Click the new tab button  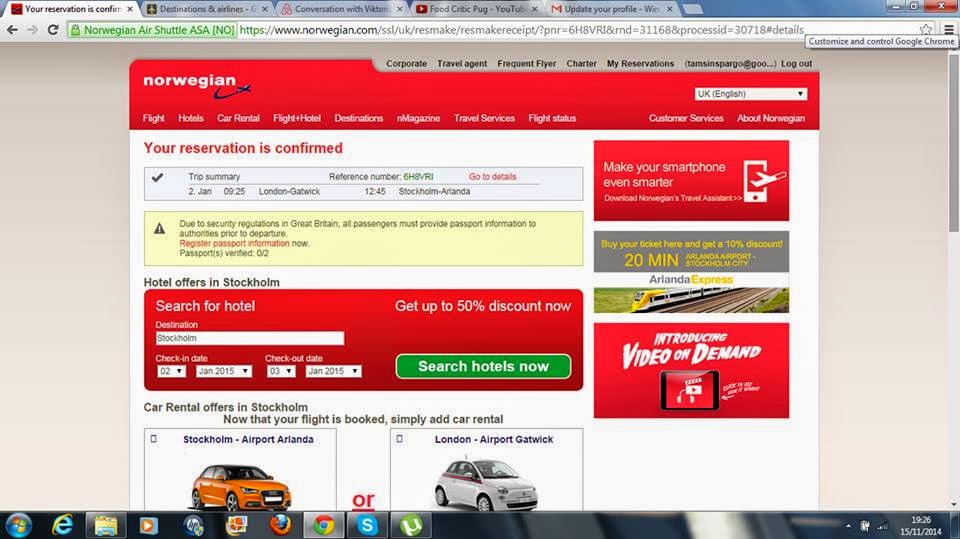692,9
